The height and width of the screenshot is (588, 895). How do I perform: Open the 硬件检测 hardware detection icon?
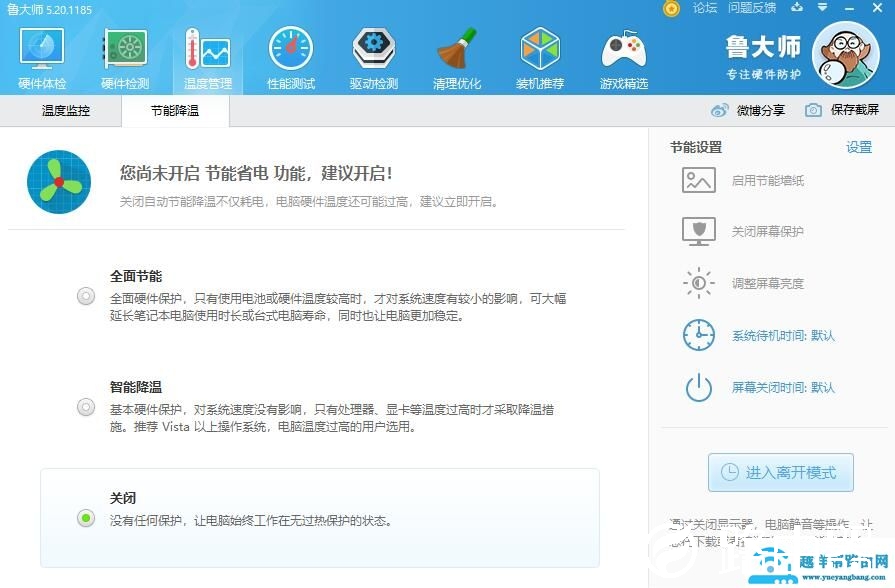(125, 49)
